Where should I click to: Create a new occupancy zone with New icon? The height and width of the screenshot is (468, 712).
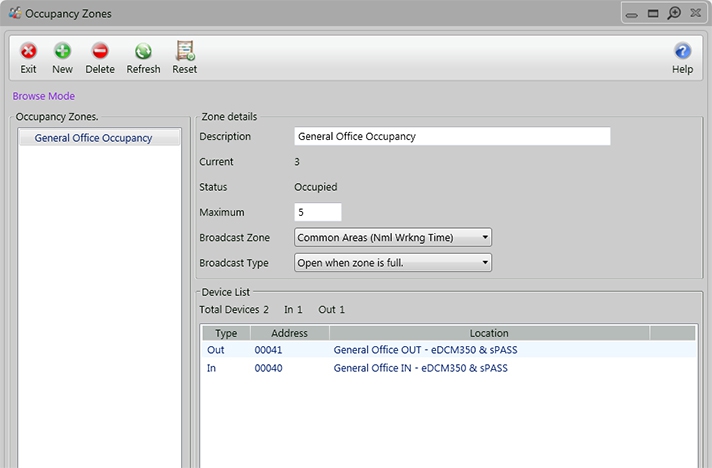[x=63, y=51]
